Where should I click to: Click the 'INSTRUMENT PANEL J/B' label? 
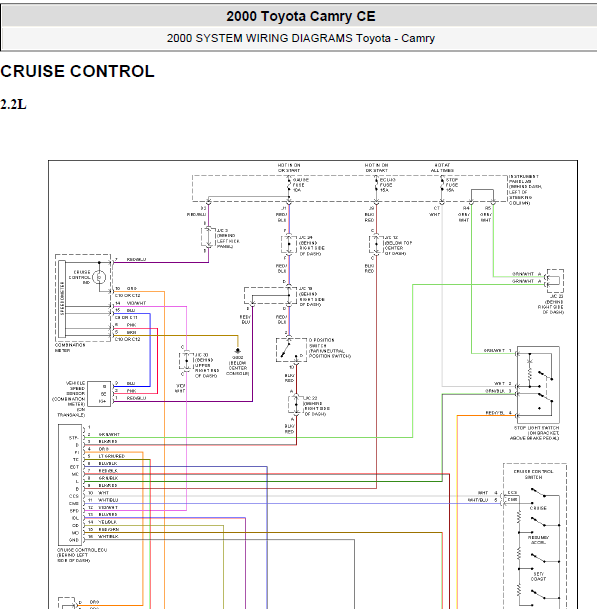pos(525,190)
